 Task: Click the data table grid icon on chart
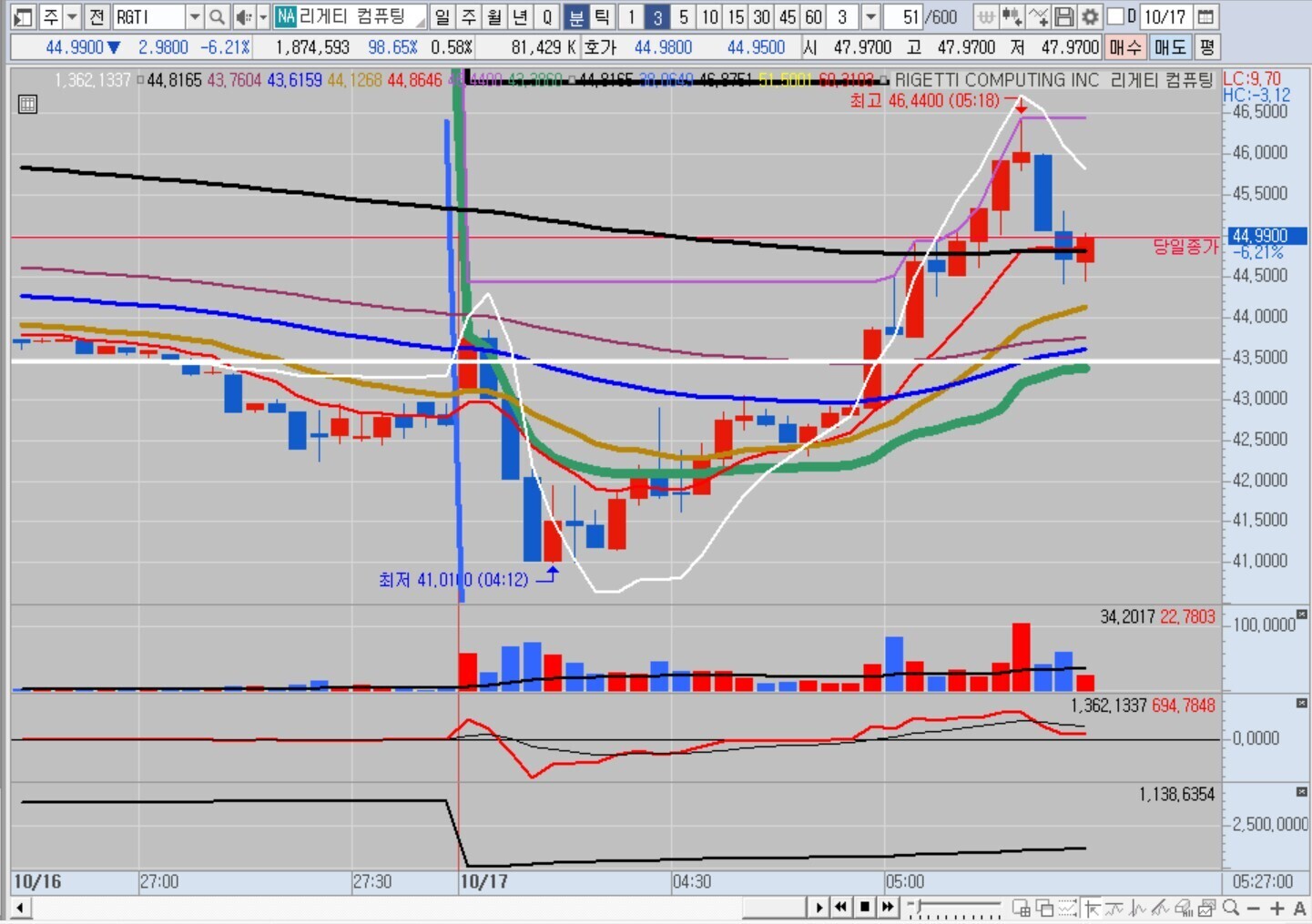pos(27,105)
